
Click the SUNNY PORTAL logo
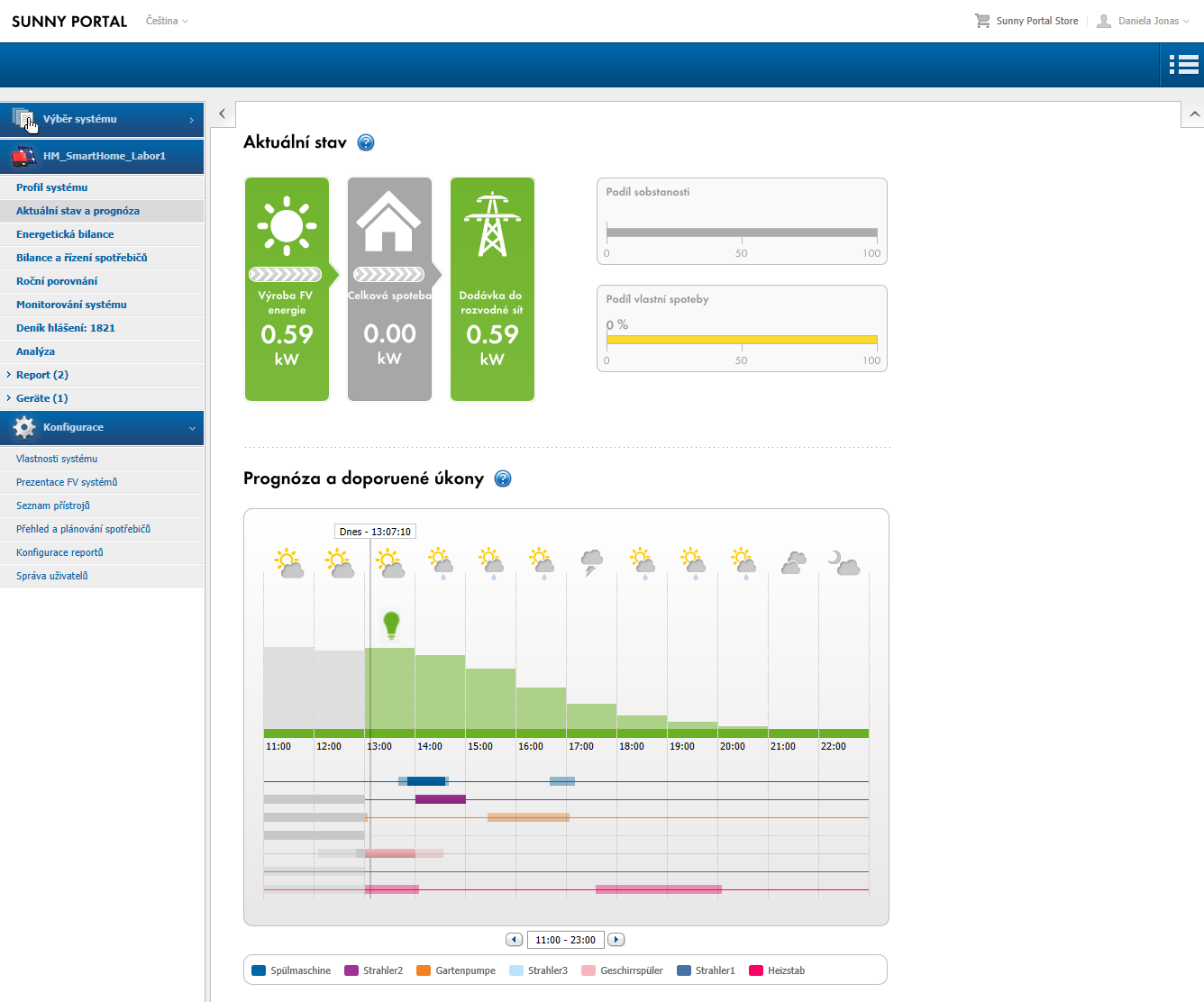tap(69, 22)
